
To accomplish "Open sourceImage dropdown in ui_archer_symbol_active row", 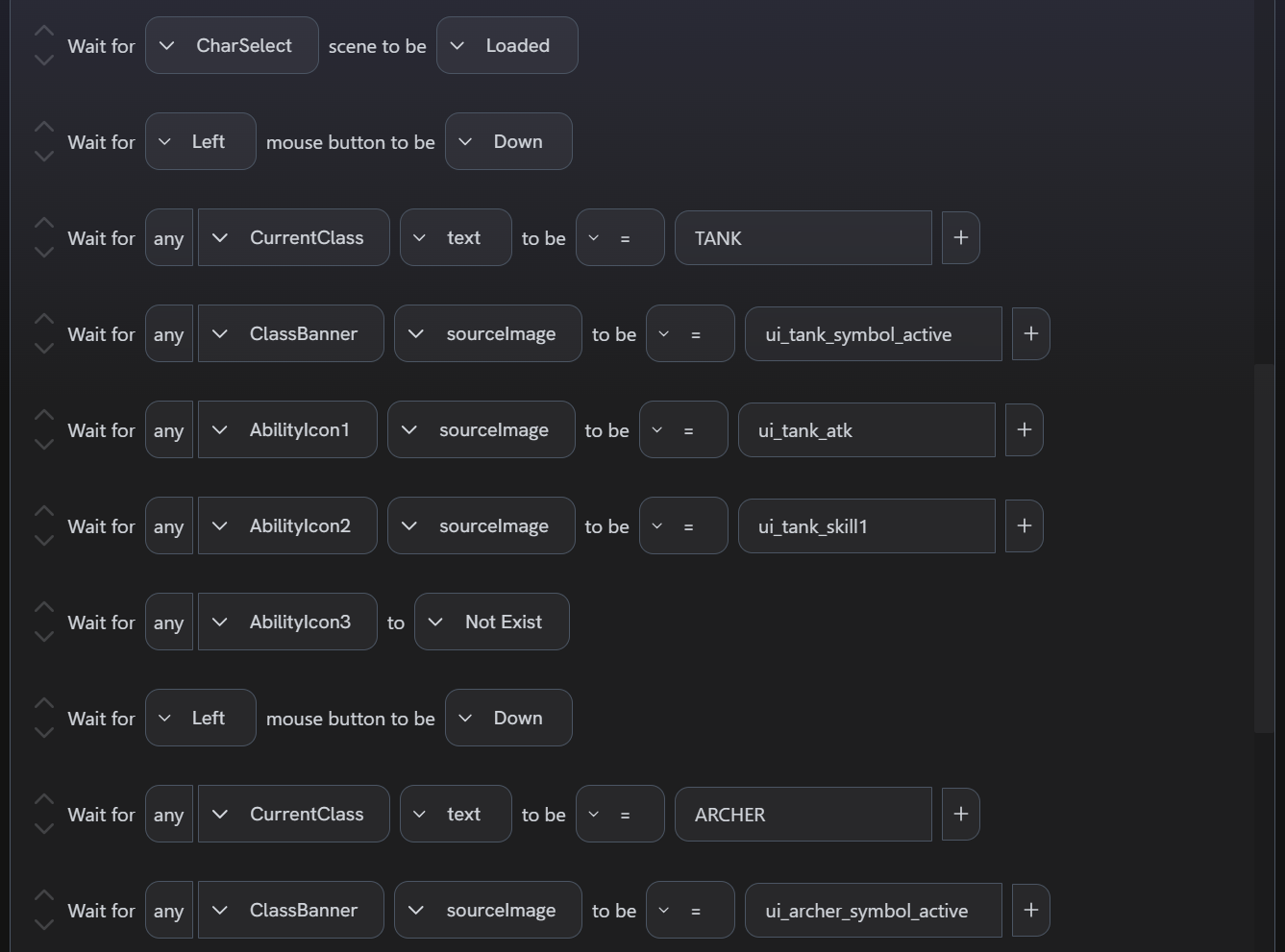I will (488, 910).
